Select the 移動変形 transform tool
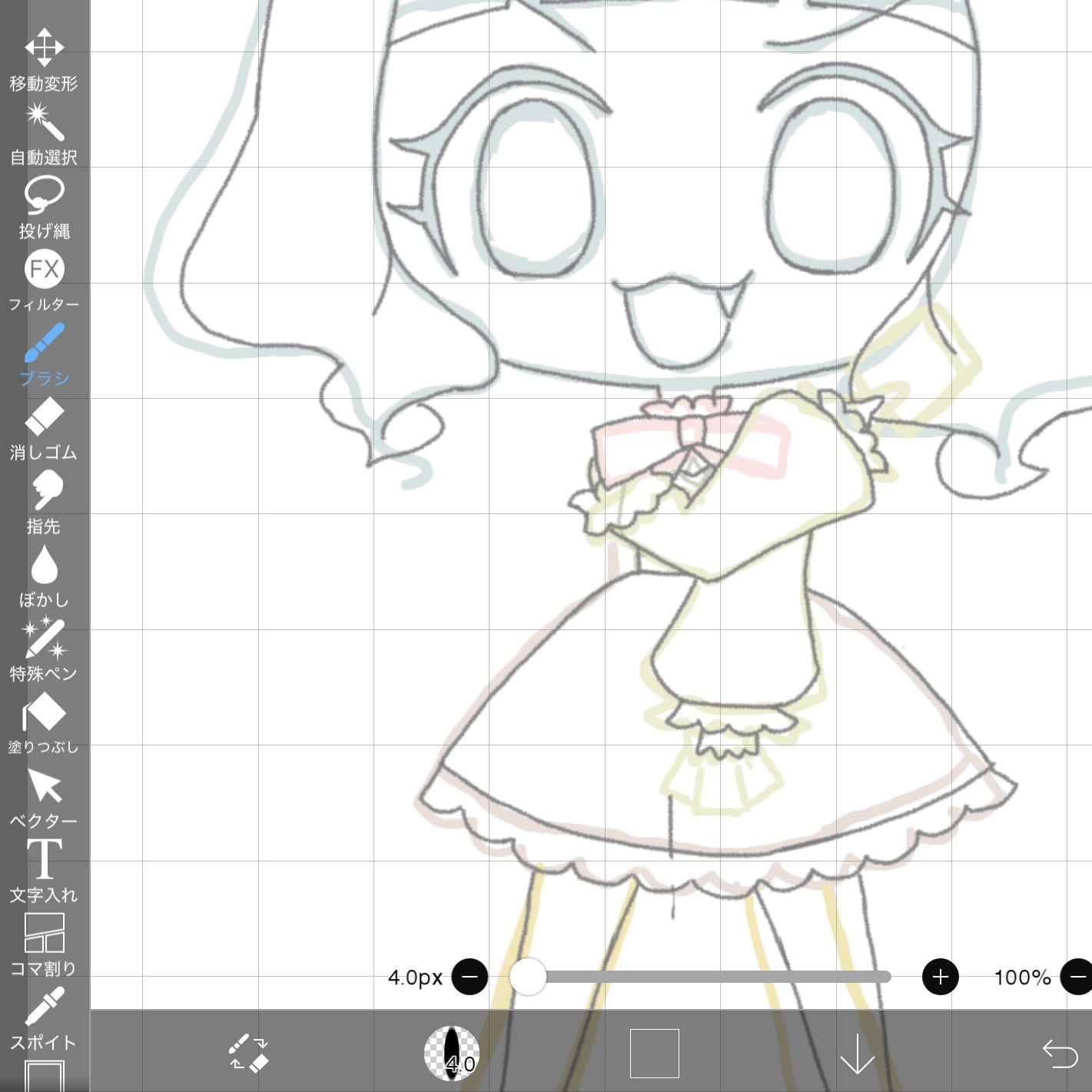Image resolution: width=1092 pixels, height=1092 pixels. click(x=44, y=60)
